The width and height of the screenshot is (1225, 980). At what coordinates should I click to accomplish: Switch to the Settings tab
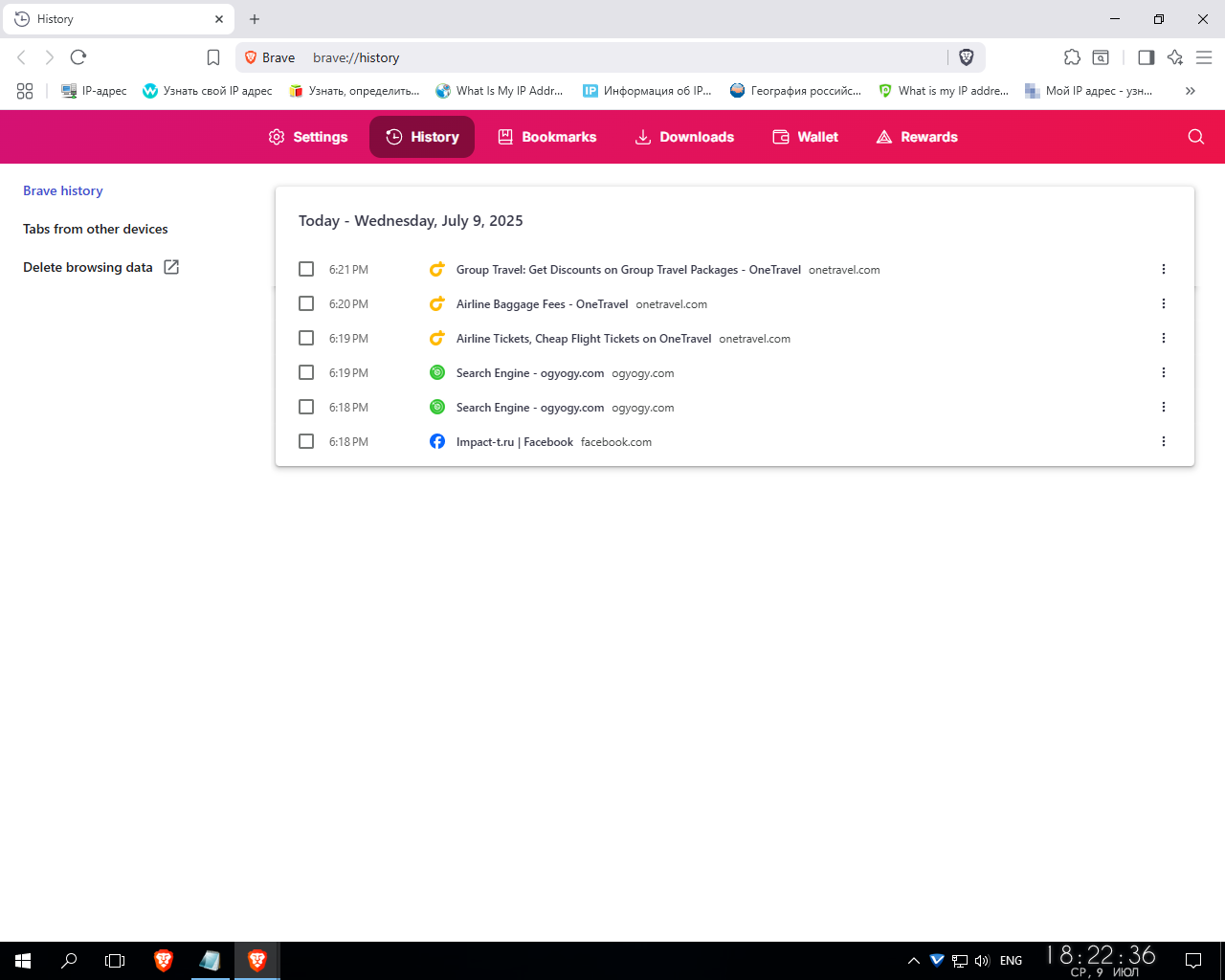tap(308, 137)
